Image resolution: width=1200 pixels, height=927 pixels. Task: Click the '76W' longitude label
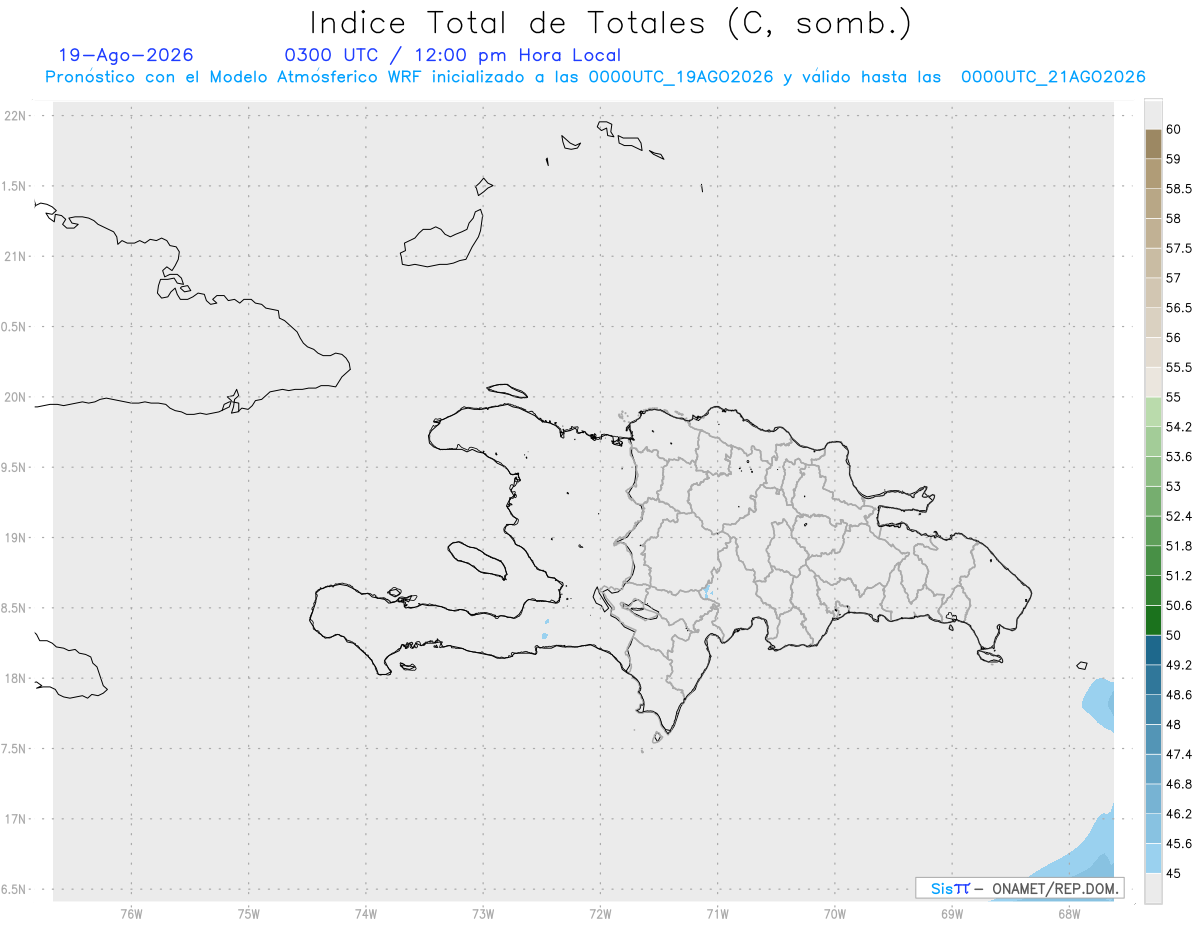tap(131, 914)
